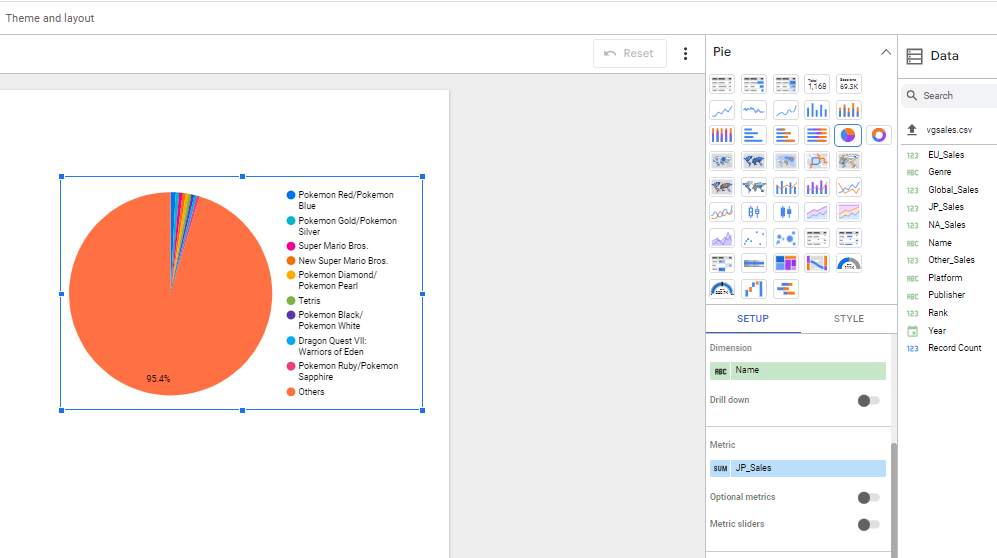Open the SETUP tab
The image size is (997, 558).
coord(753,319)
